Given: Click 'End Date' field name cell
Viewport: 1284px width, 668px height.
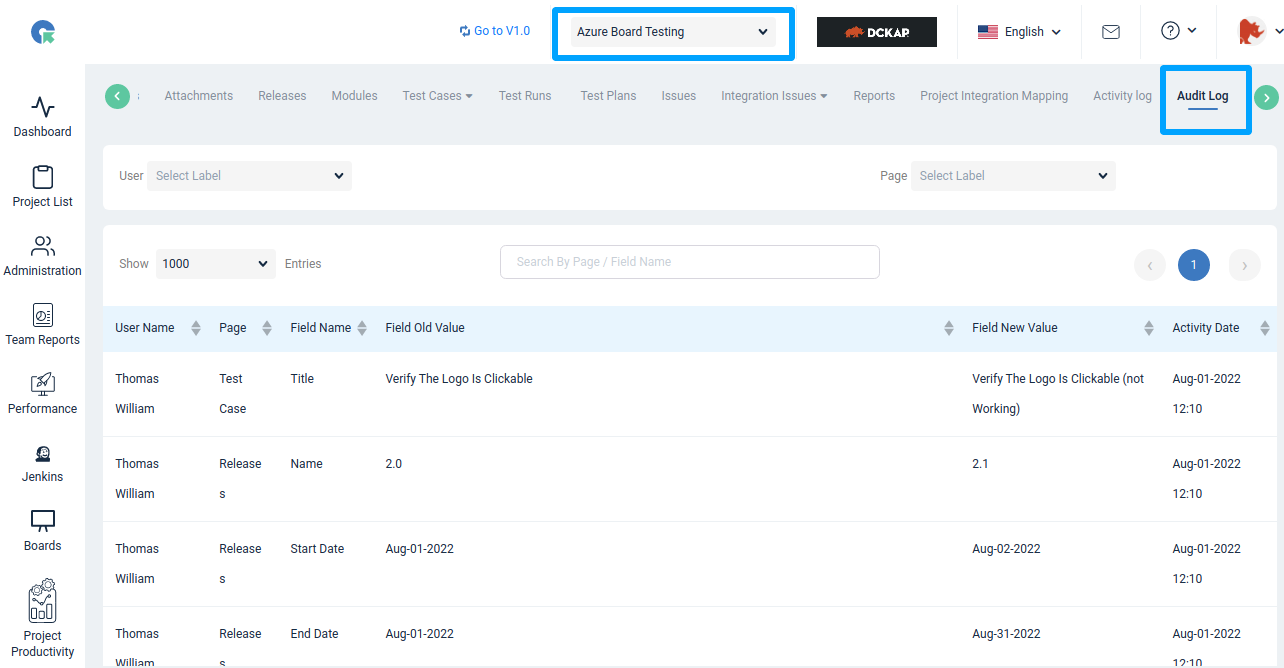Looking at the screenshot, I should (x=314, y=634).
